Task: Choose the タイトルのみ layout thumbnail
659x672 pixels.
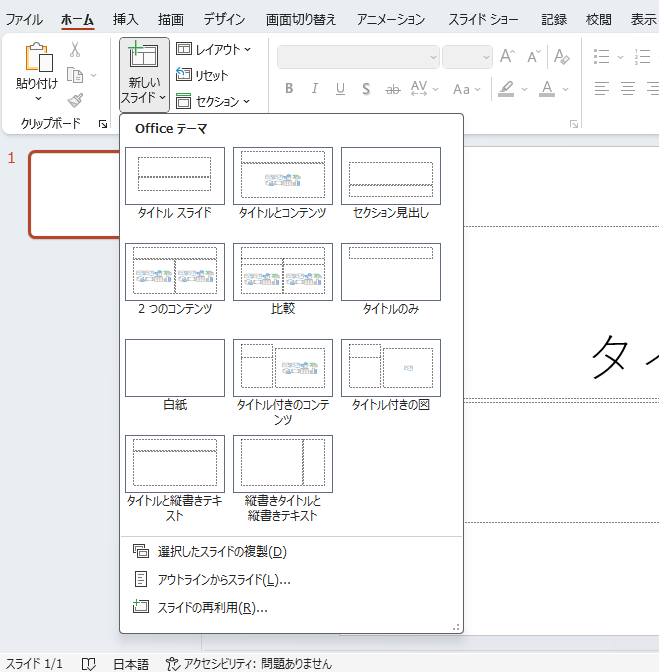Action: (x=391, y=272)
